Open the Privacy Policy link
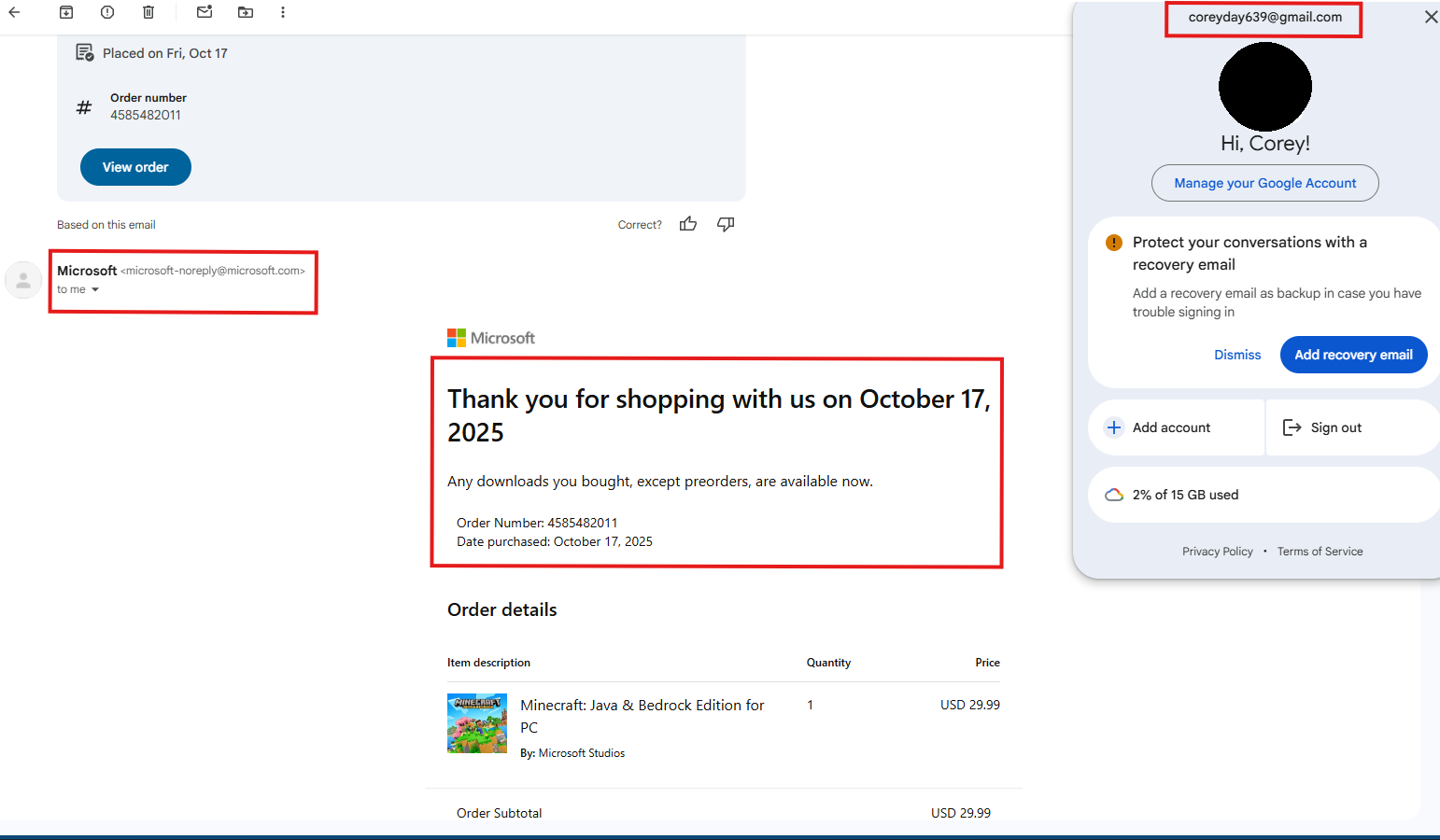 [1218, 552]
